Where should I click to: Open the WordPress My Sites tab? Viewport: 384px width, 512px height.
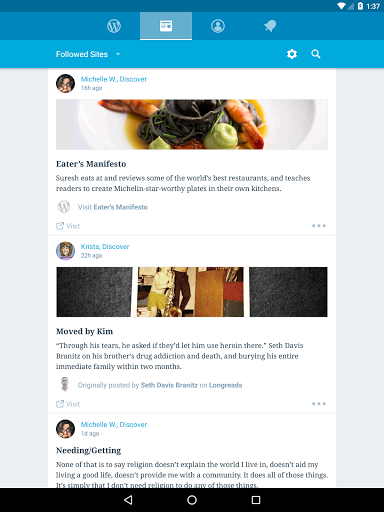coord(114,26)
